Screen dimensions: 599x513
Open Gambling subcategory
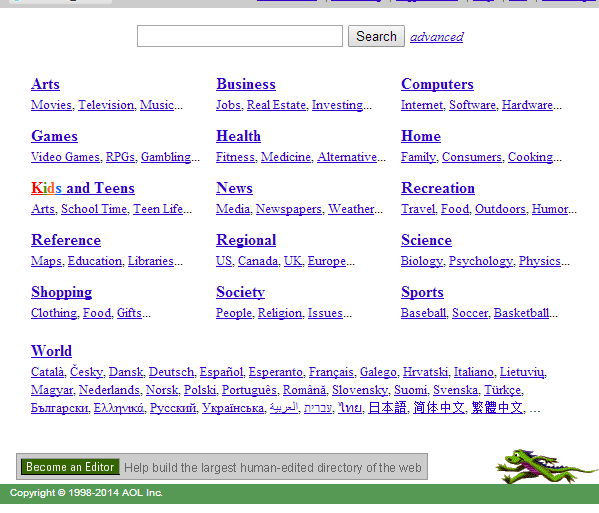coord(166,157)
